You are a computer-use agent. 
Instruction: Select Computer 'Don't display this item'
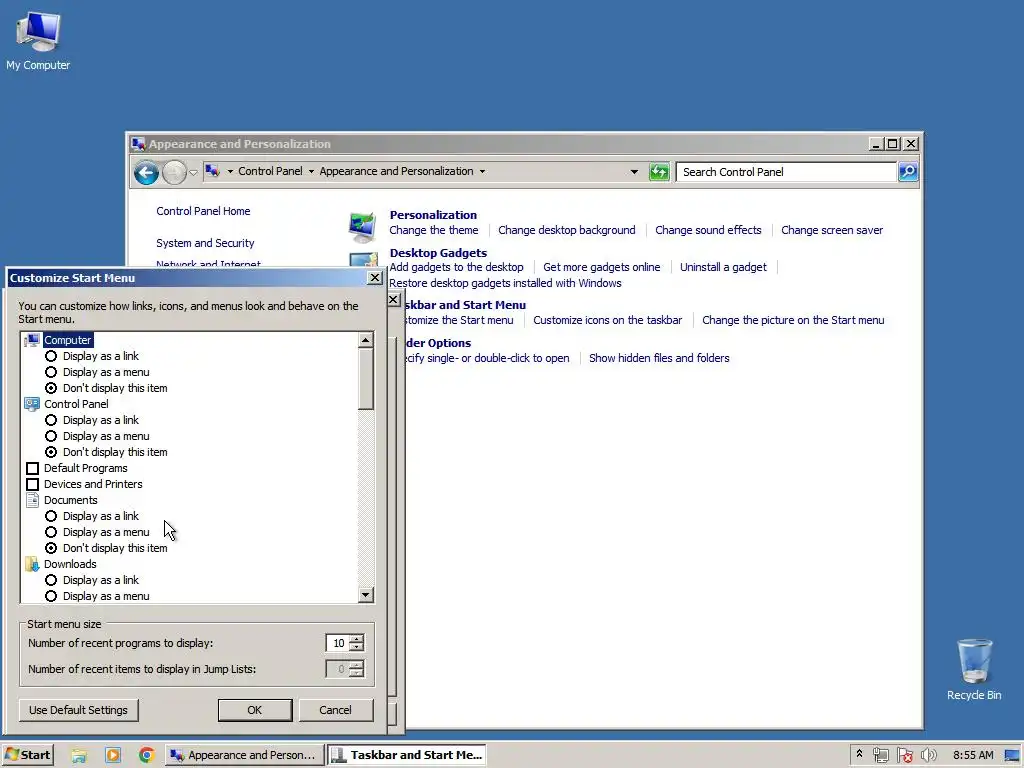click(x=51, y=388)
